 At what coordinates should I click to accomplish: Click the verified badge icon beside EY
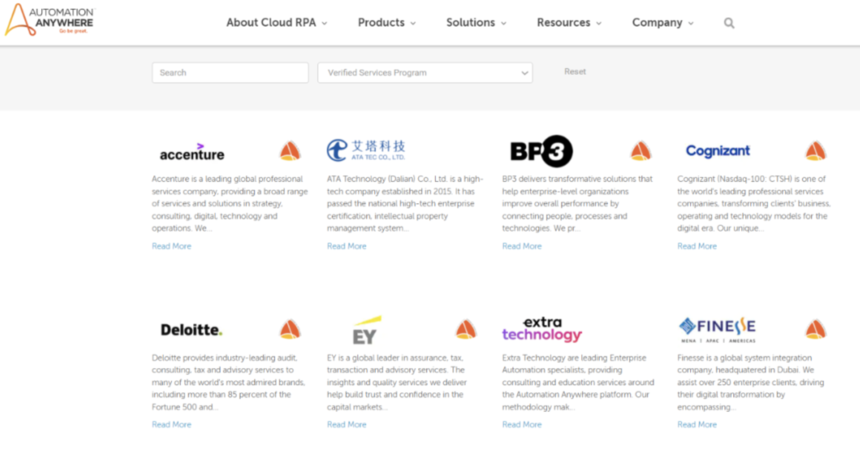point(466,329)
